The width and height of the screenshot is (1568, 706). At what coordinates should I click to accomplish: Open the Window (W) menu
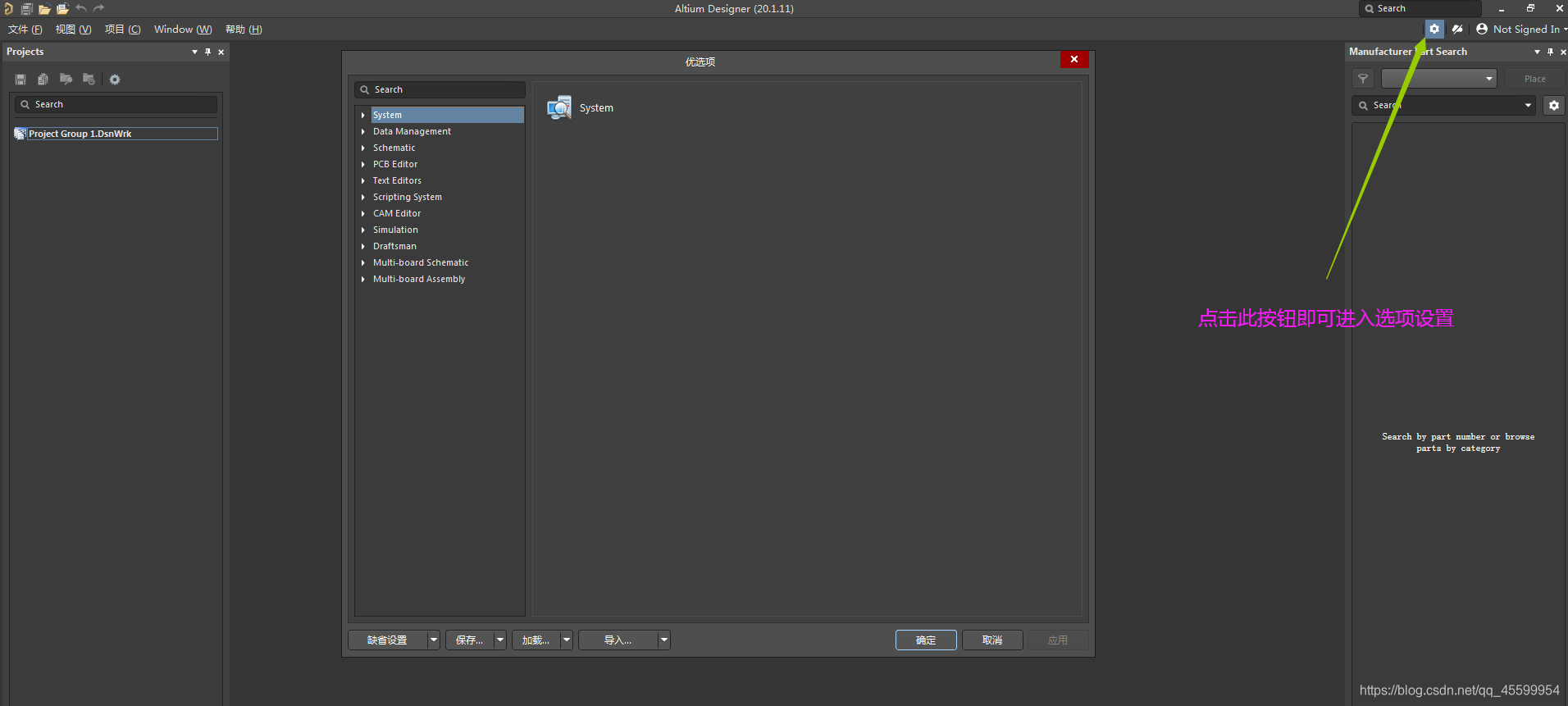point(183,30)
